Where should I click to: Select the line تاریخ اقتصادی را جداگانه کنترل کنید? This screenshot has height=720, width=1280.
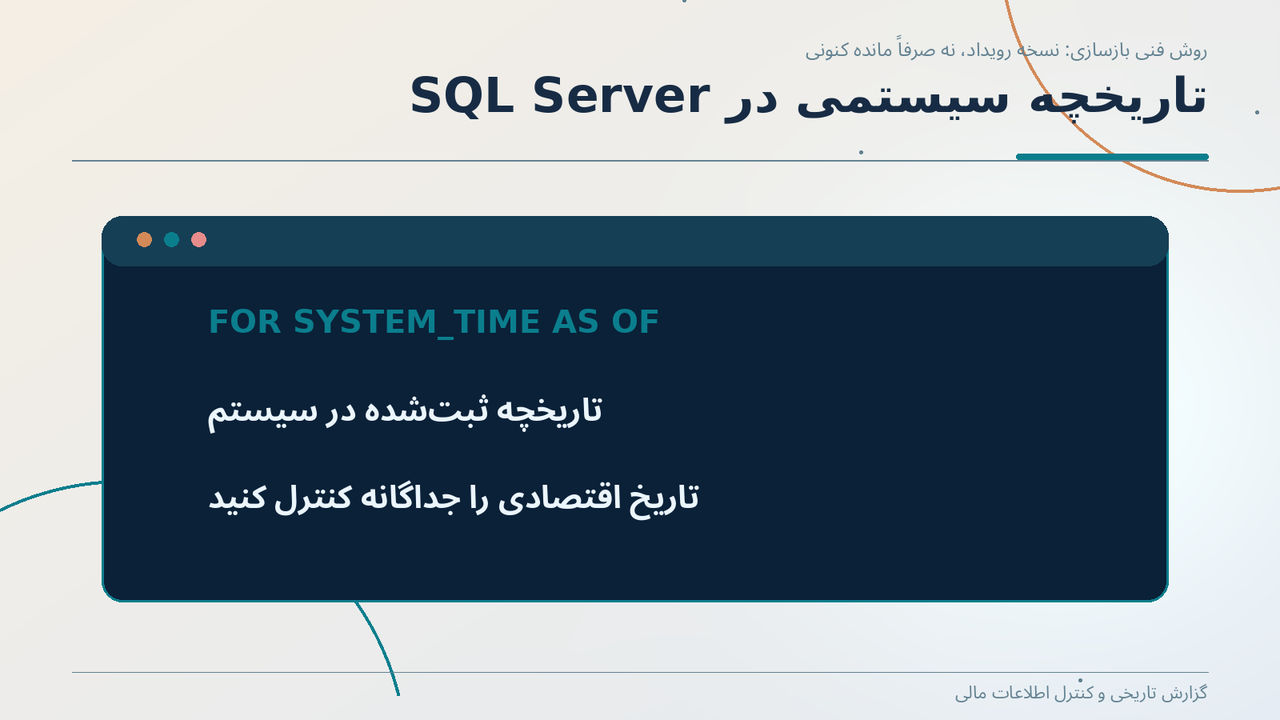point(453,497)
